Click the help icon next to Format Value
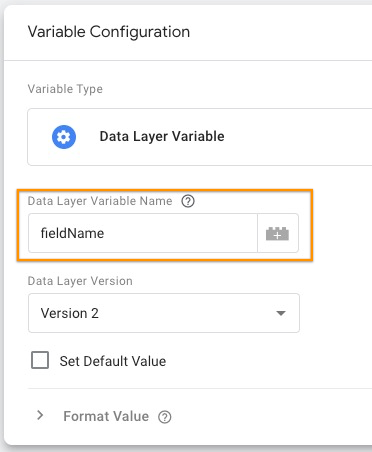This screenshot has width=372, height=452. 165,417
